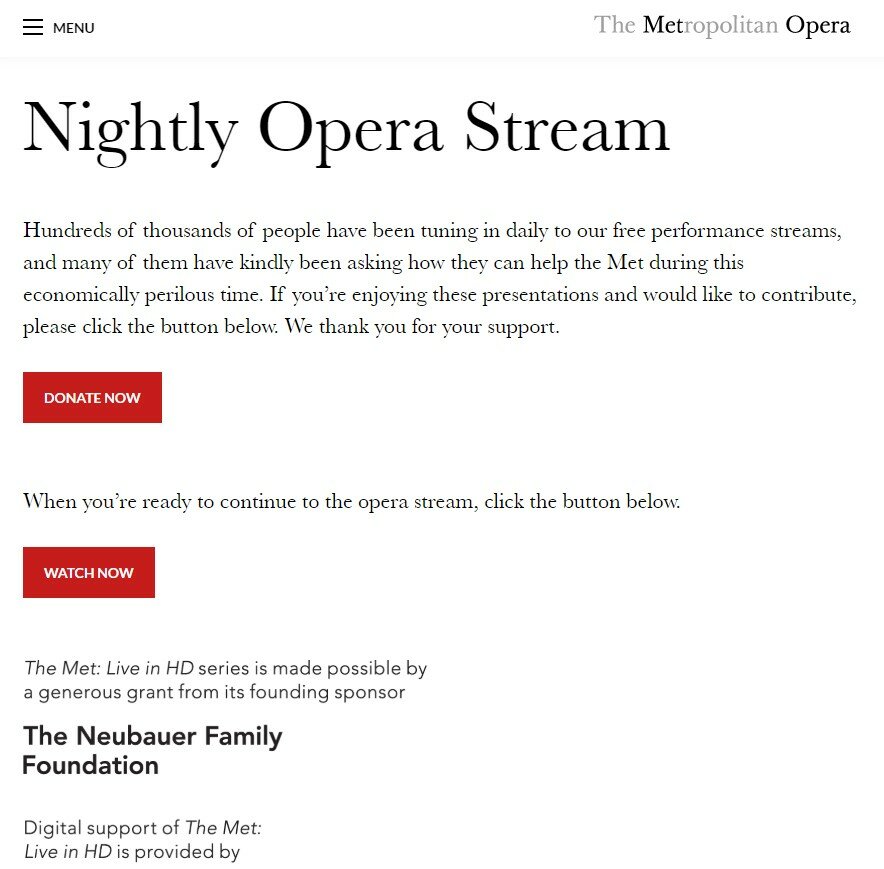This screenshot has width=884, height=869.
Task: Select the Neubauer Family sponsor name
Action: pos(152,737)
